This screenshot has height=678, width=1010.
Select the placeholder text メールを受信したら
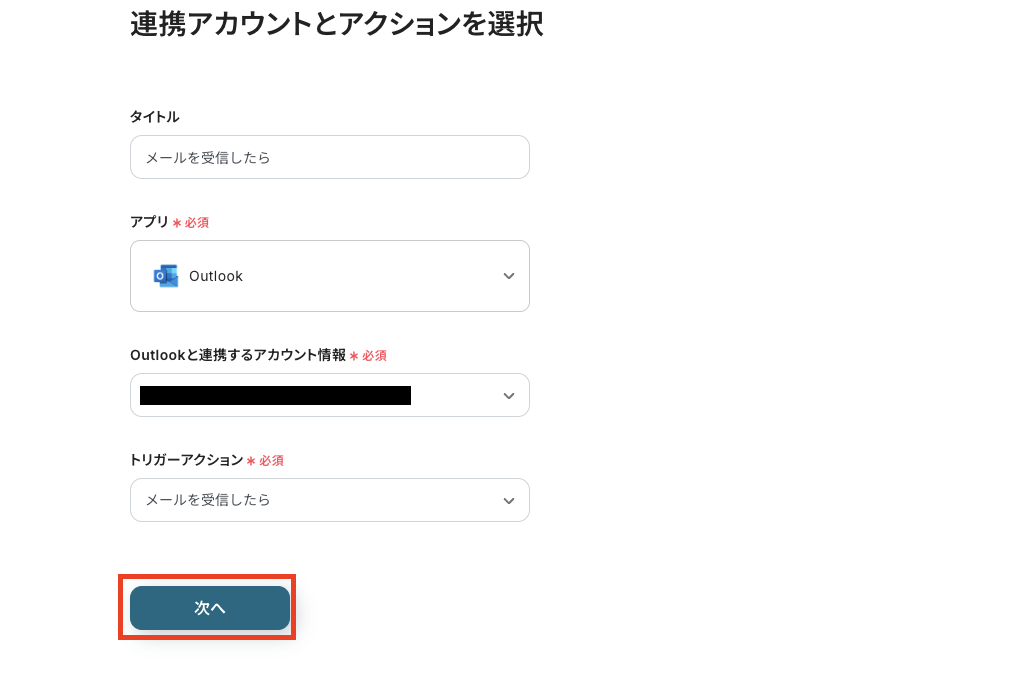point(206,157)
